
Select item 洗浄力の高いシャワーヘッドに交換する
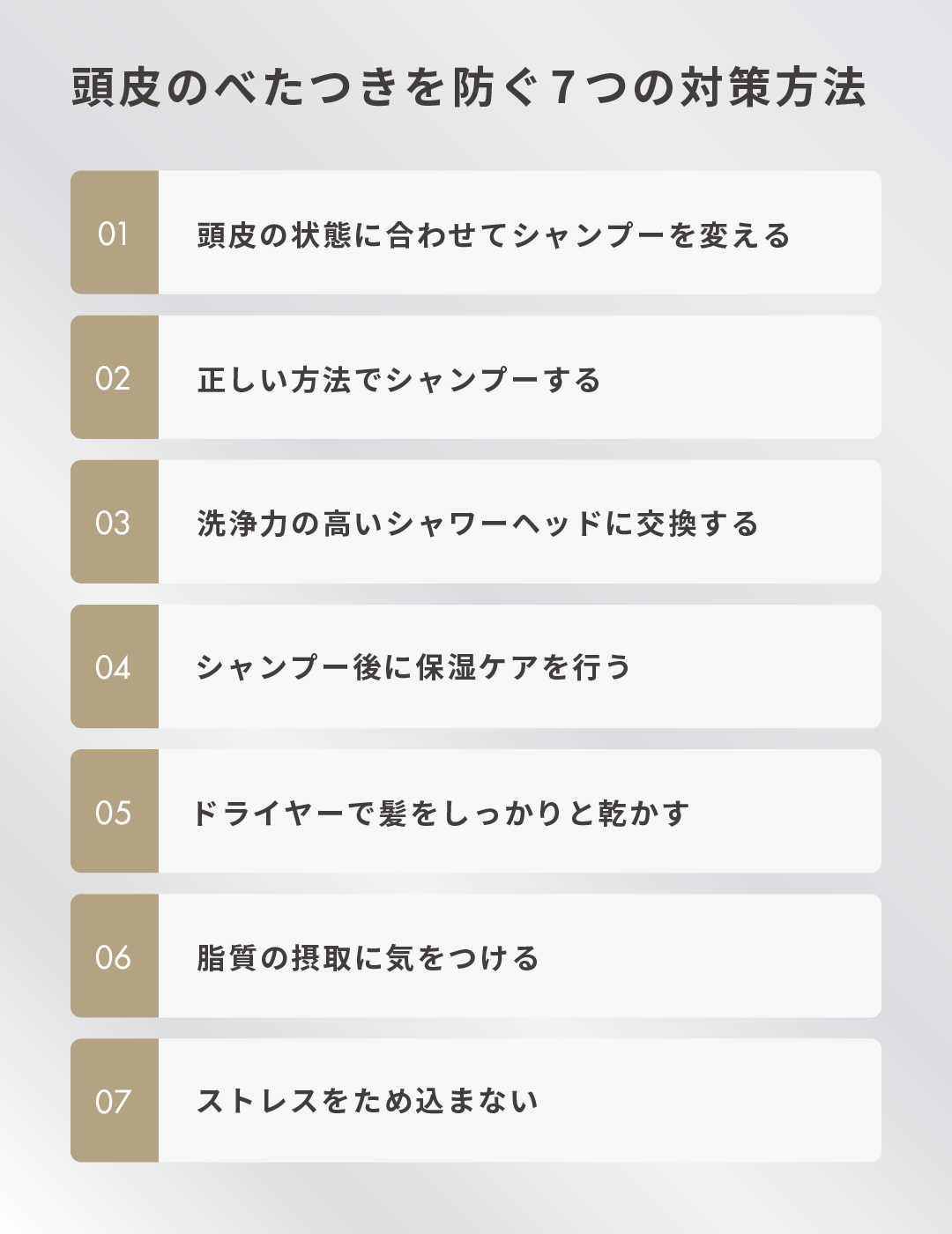476,522
